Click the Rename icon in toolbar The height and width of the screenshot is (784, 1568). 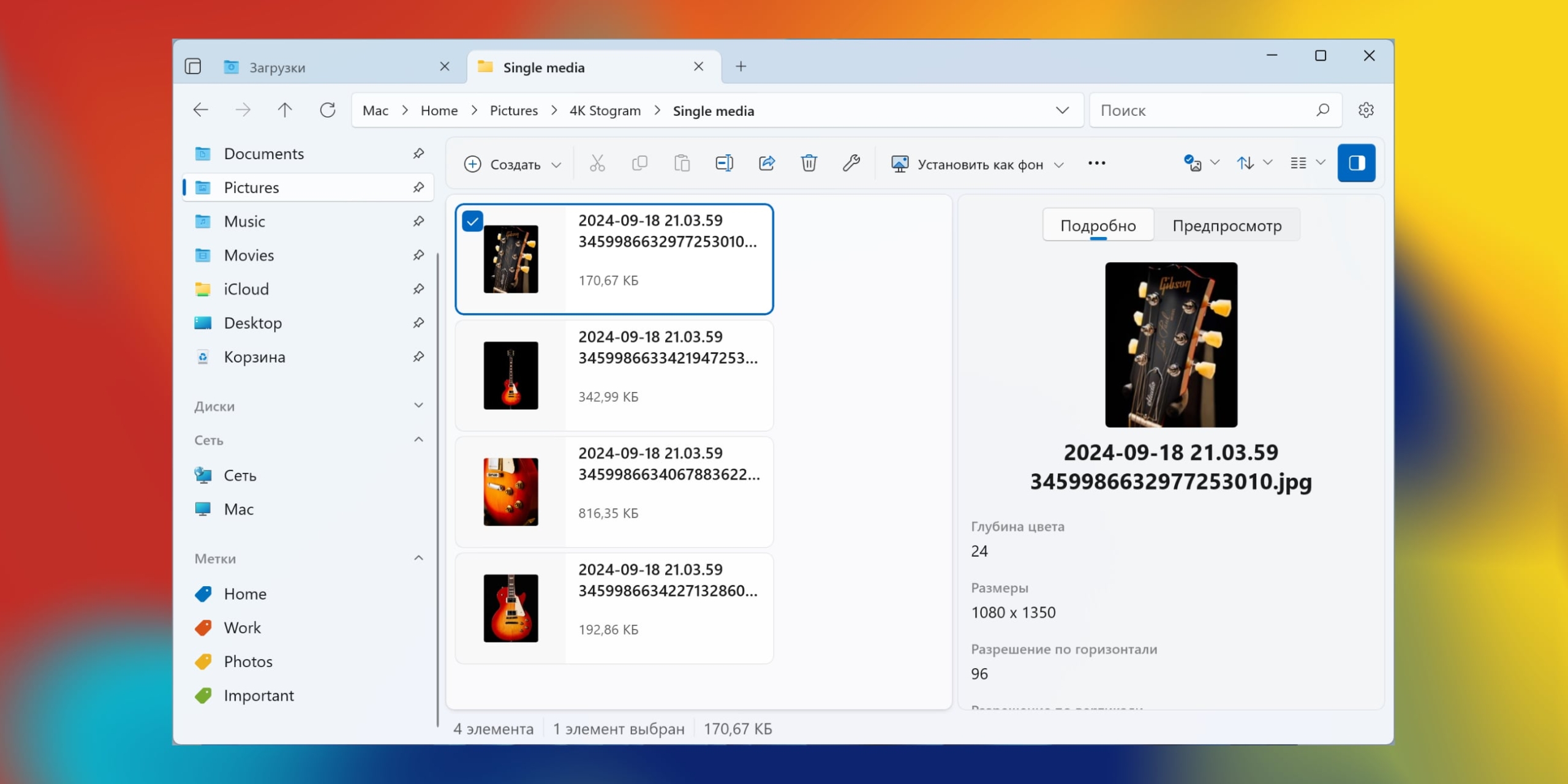[724, 164]
